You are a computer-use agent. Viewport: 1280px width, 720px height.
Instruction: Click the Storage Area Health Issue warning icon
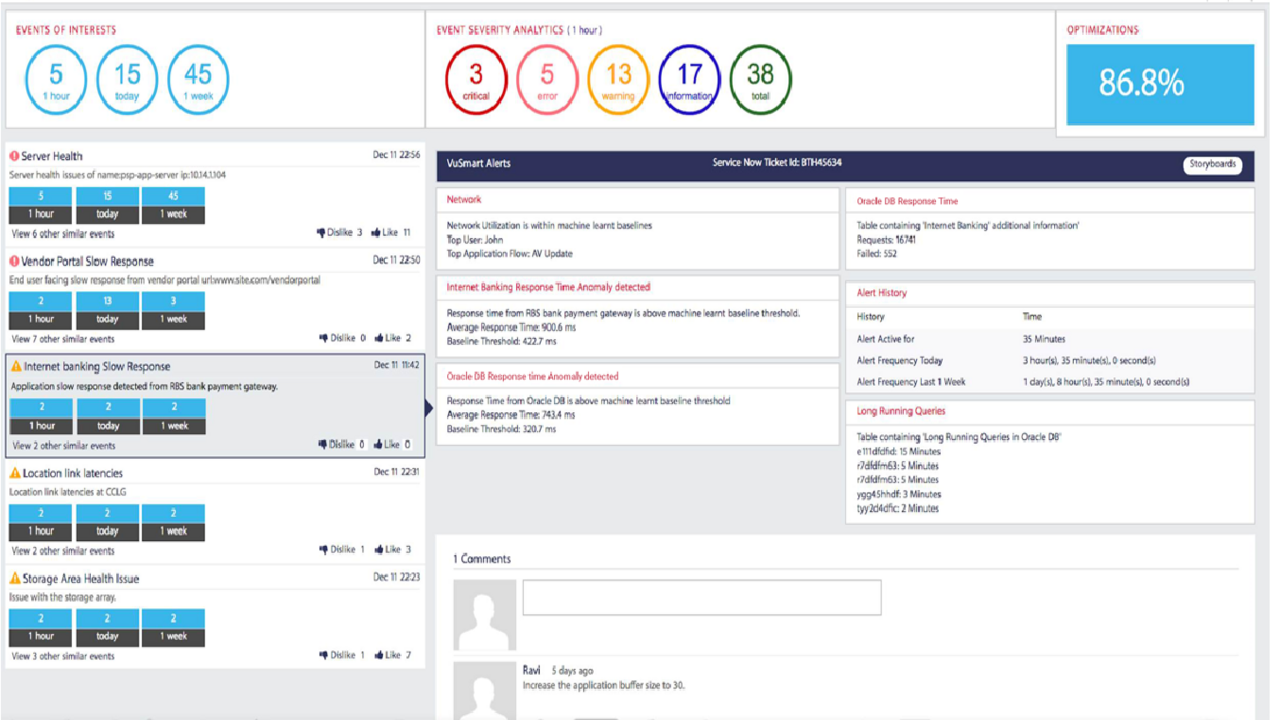click(15, 579)
